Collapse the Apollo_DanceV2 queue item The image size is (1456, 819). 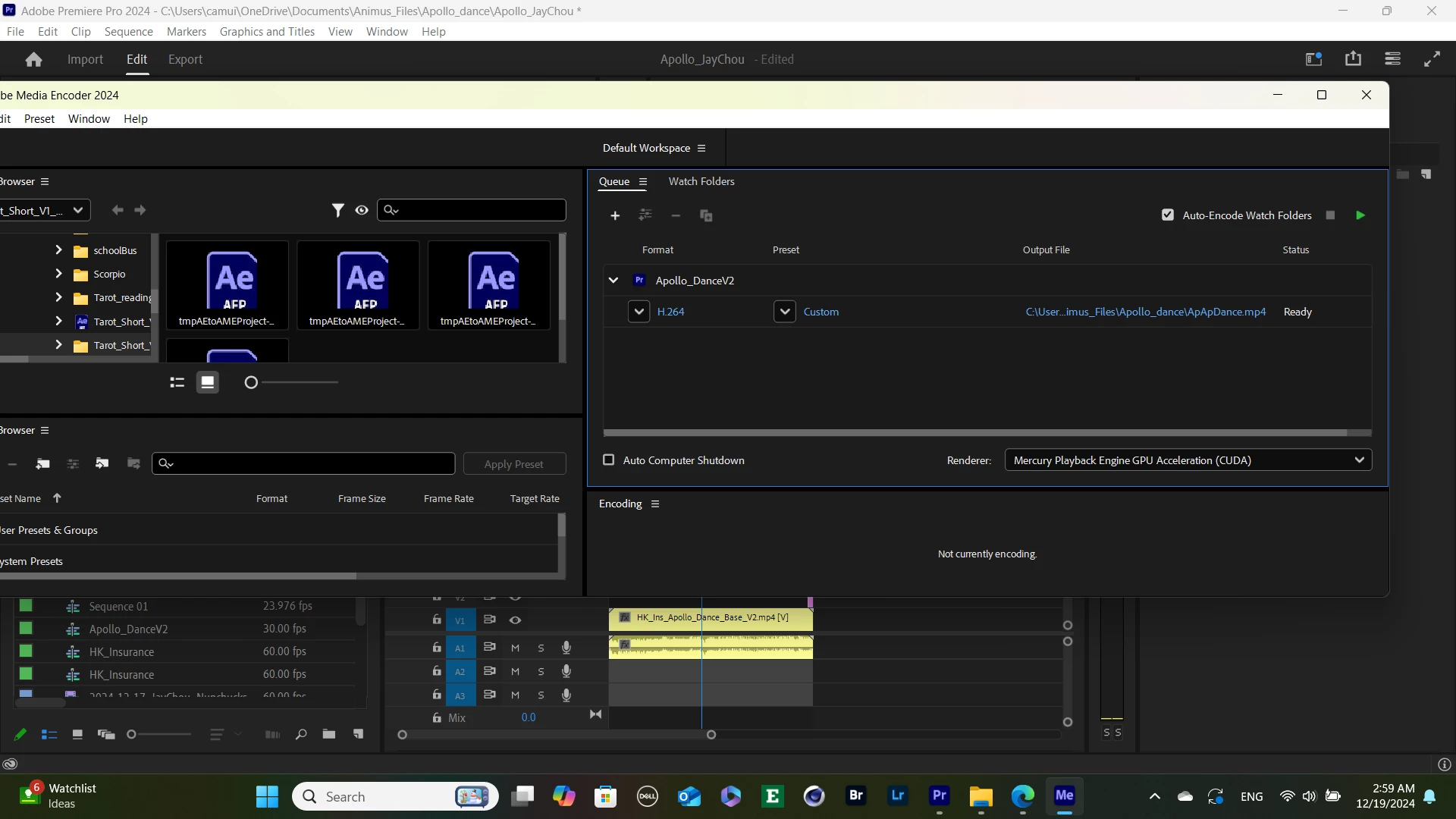point(613,281)
